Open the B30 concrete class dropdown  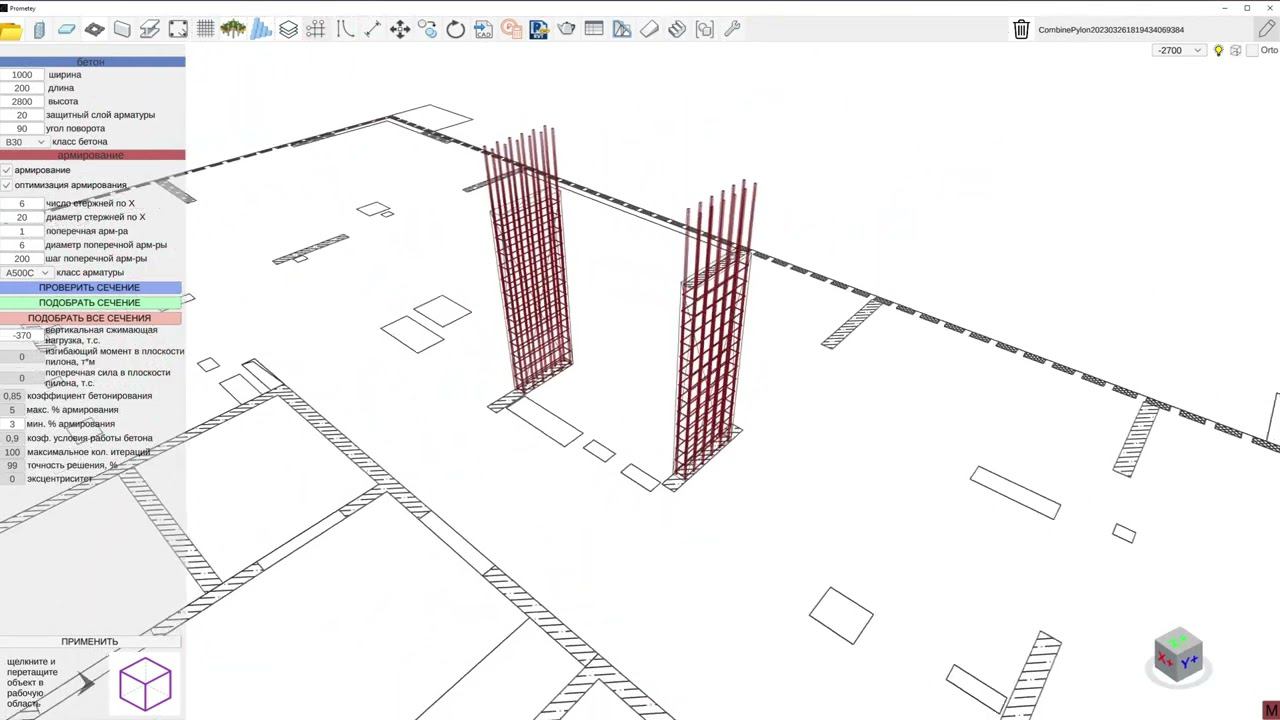click(24, 142)
